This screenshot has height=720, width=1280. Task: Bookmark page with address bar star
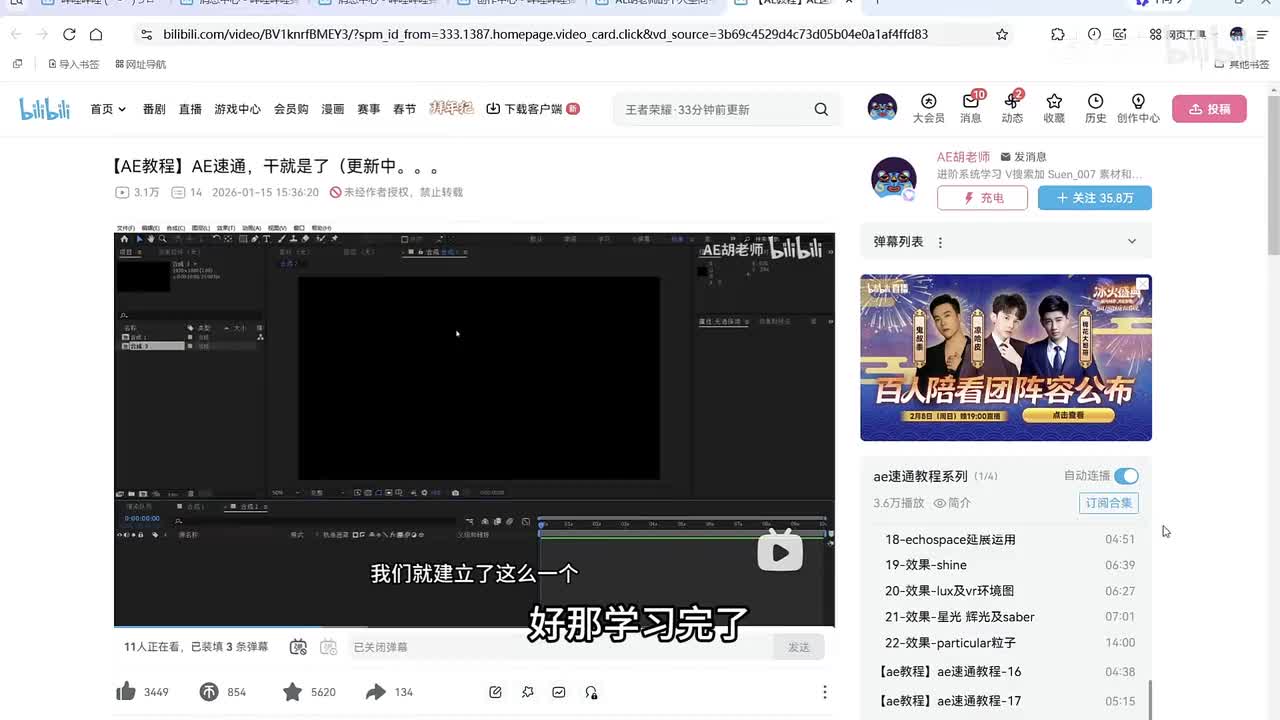point(1002,34)
